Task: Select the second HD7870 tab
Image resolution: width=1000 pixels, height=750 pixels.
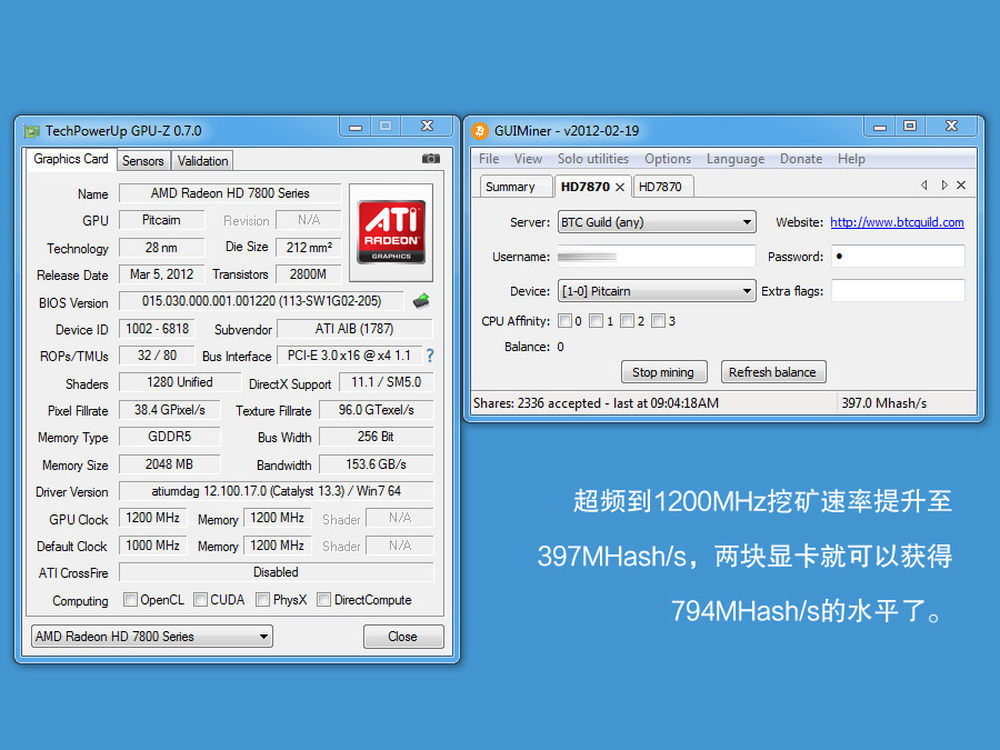Action: (661, 187)
